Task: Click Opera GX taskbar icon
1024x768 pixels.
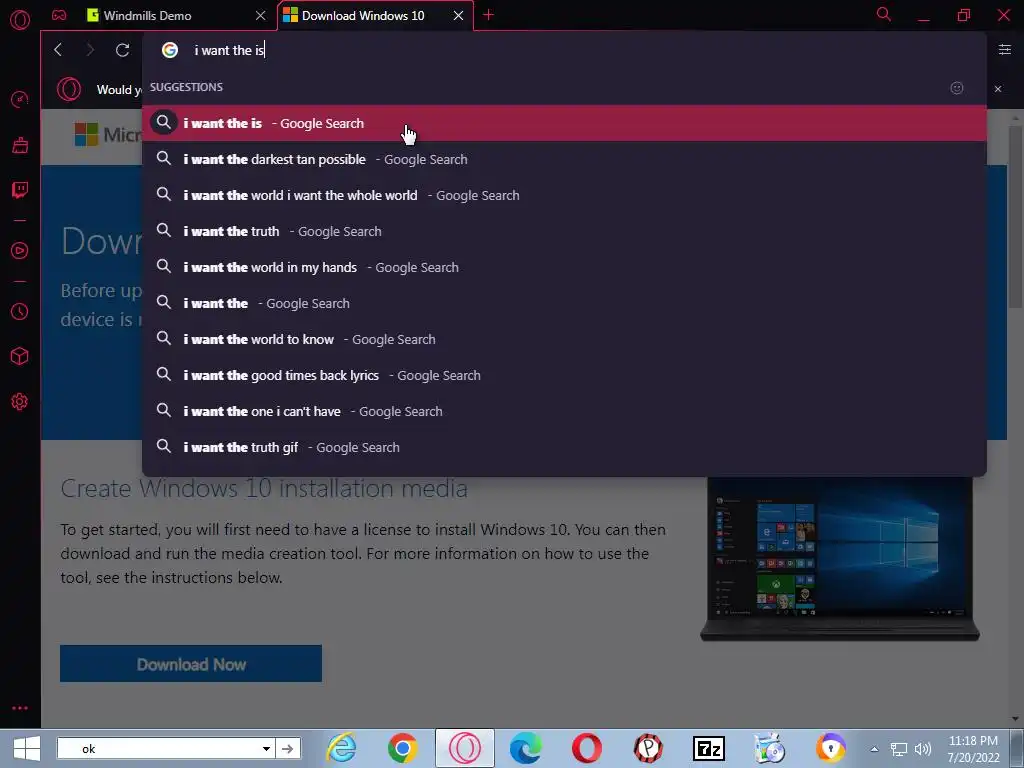Action: click(x=464, y=748)
